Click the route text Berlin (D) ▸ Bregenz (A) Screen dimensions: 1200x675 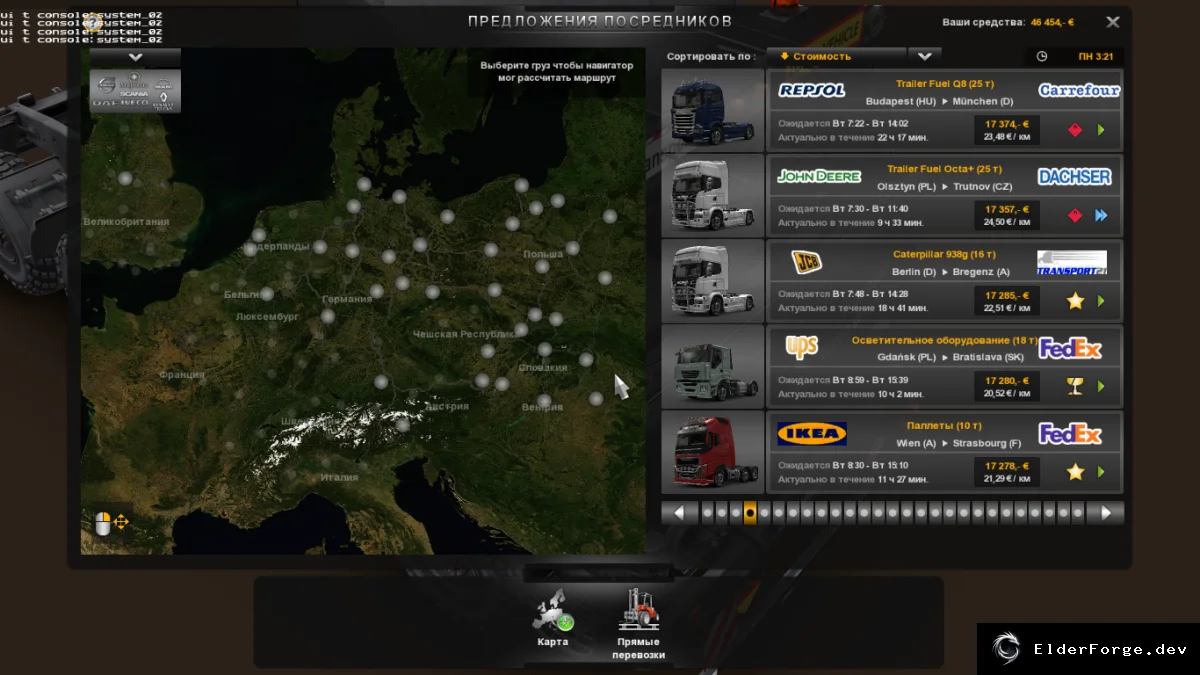(951, 272)
